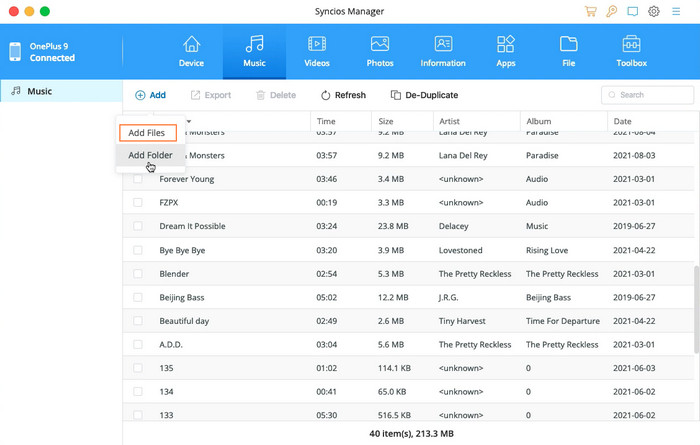The width and height of the screenshot is (700, 445).
Task: Click the 23.8 MB size cell
Action: coord(393,226)
